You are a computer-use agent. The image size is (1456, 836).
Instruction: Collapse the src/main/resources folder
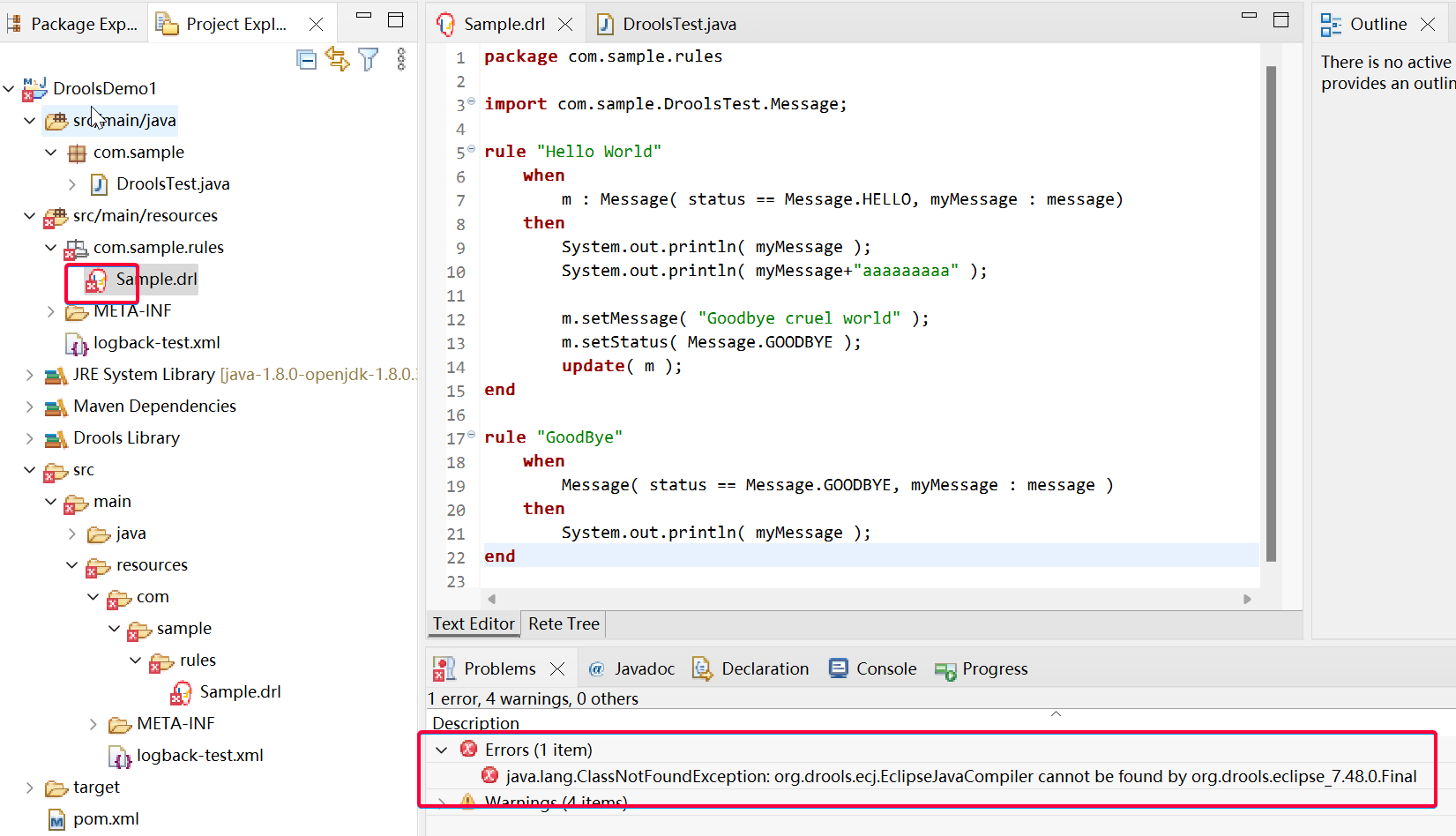(x=30, y=215)
